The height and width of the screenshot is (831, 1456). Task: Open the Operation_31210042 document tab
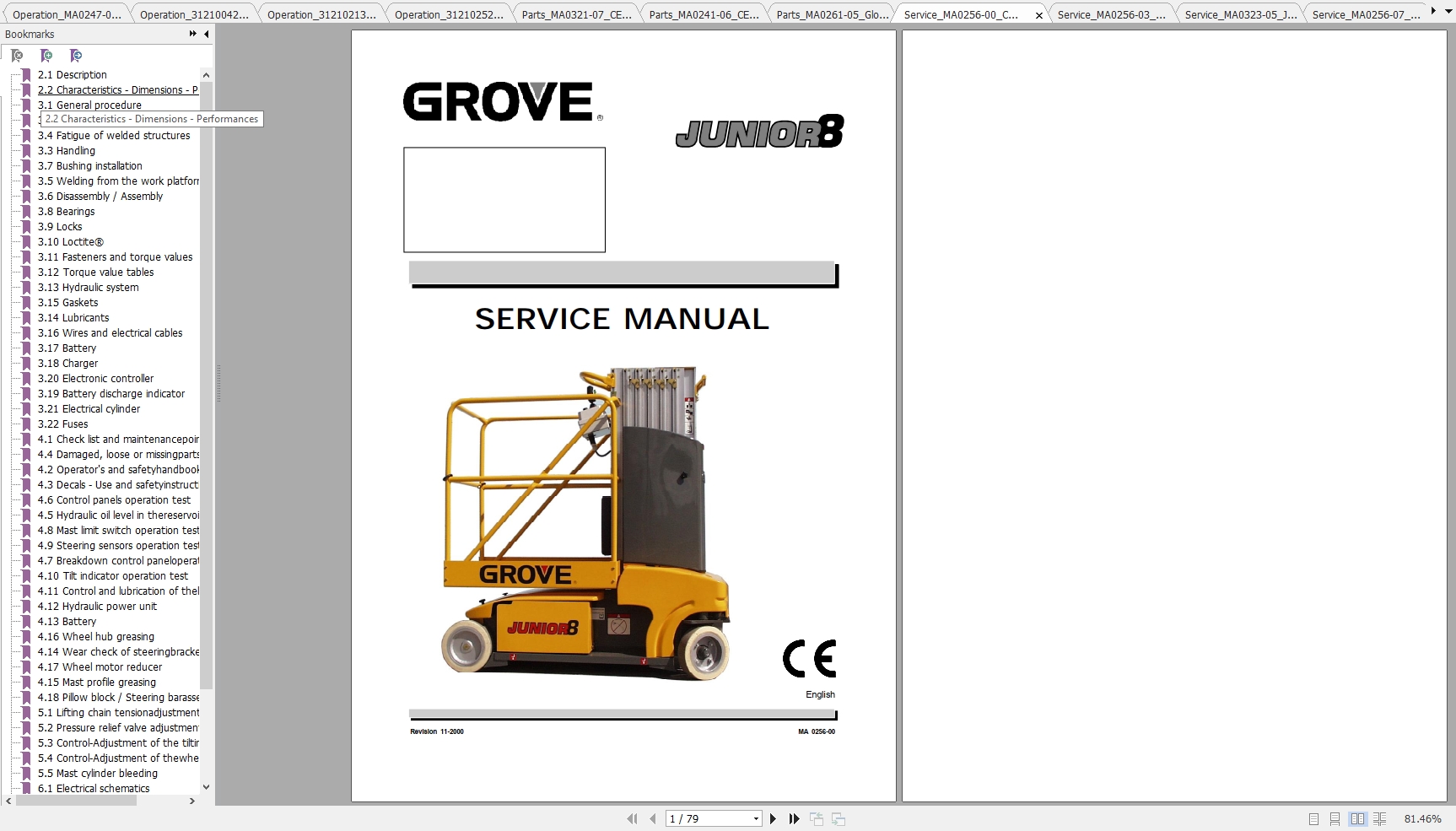pos(194,13)
